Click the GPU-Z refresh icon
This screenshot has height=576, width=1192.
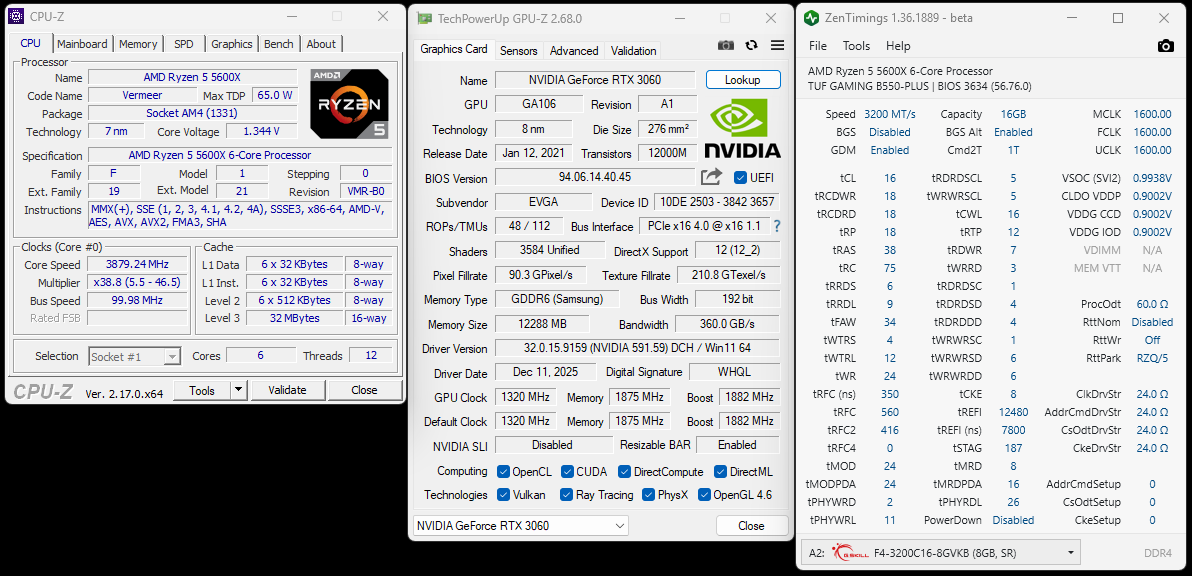(752, 46)
